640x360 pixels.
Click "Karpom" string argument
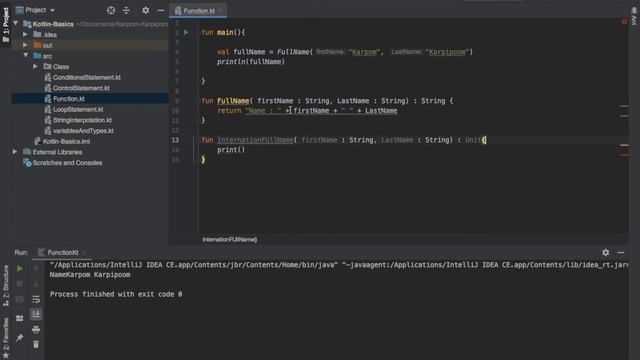(364, 52)
